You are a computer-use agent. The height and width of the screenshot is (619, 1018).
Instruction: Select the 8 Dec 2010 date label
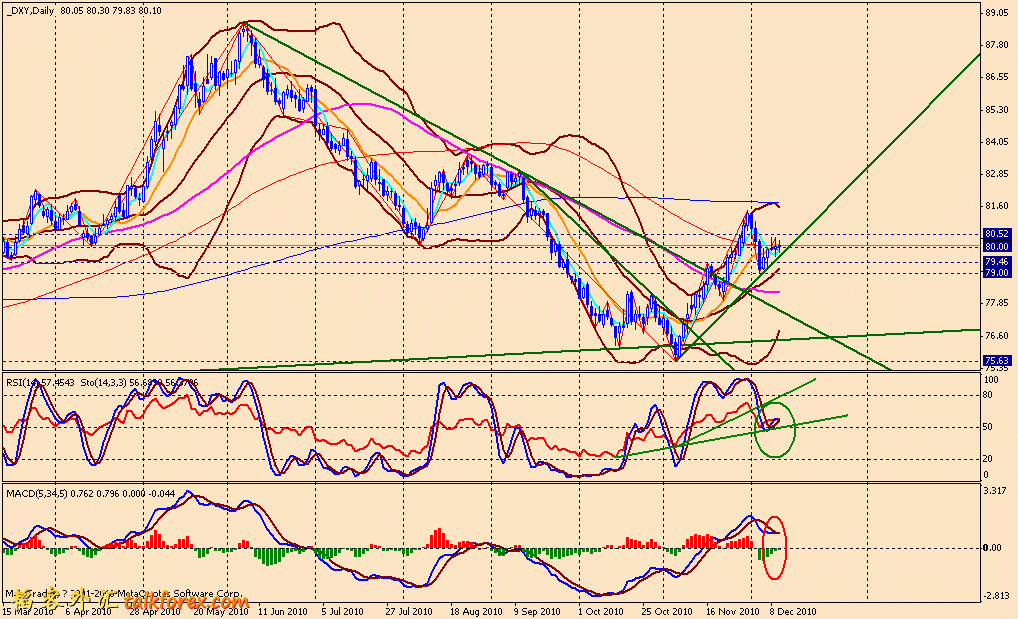[793, 611]
